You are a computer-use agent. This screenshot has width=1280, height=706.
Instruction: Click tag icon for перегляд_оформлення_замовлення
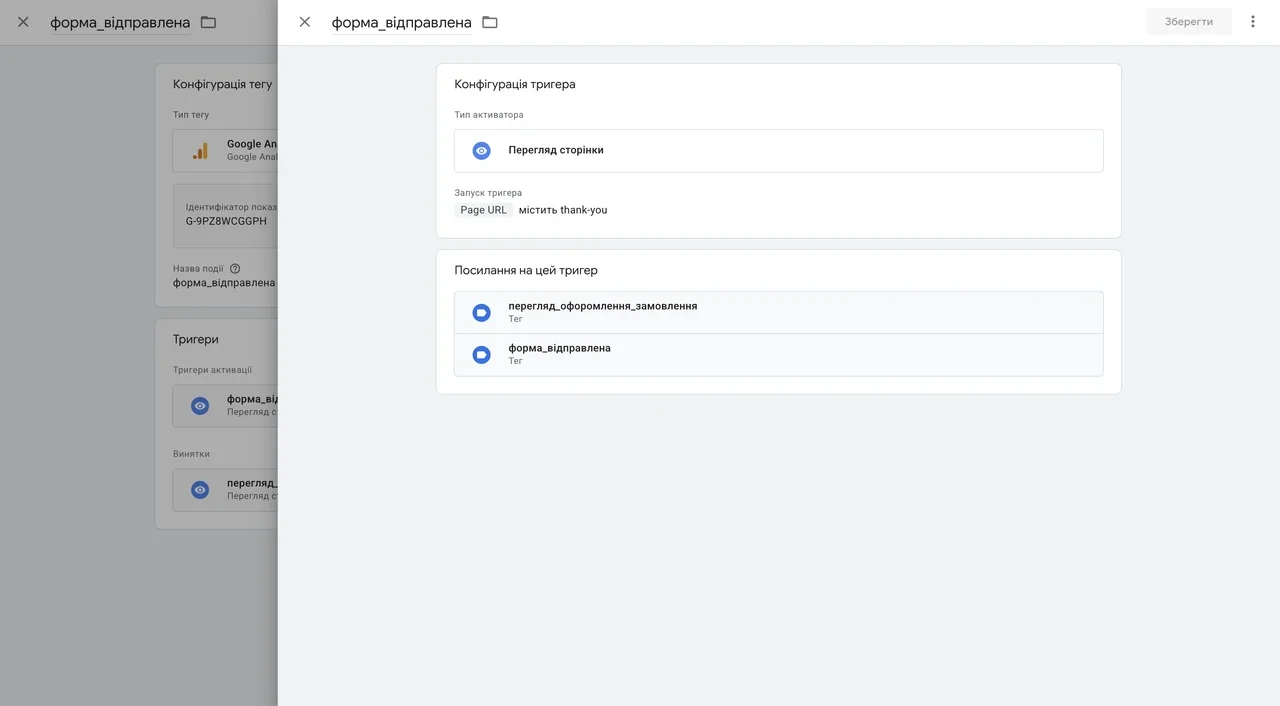[481, 313]
